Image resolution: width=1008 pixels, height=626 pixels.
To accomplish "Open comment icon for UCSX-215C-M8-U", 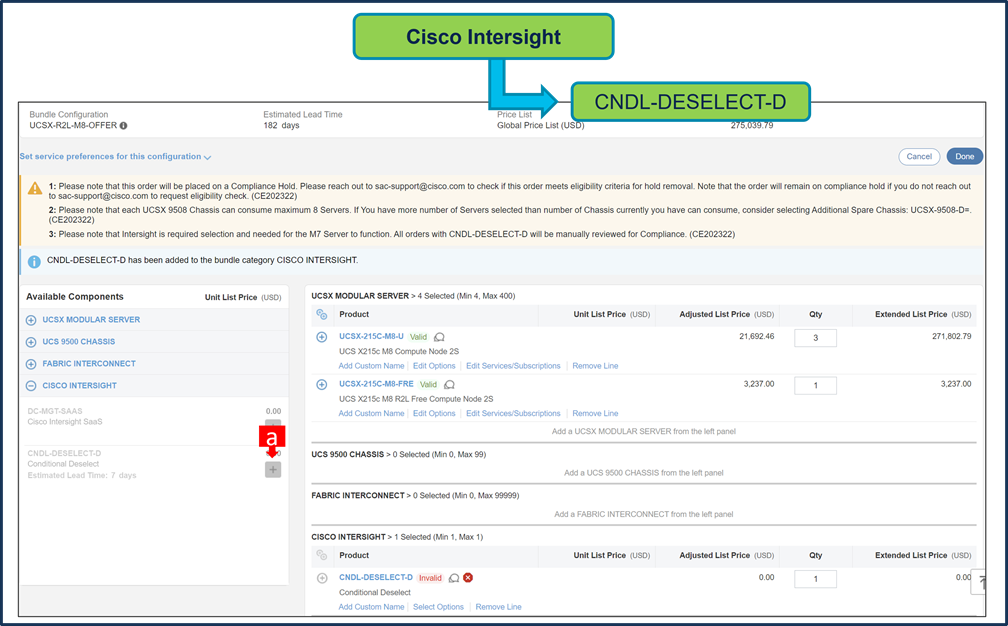I will [439, 337].
